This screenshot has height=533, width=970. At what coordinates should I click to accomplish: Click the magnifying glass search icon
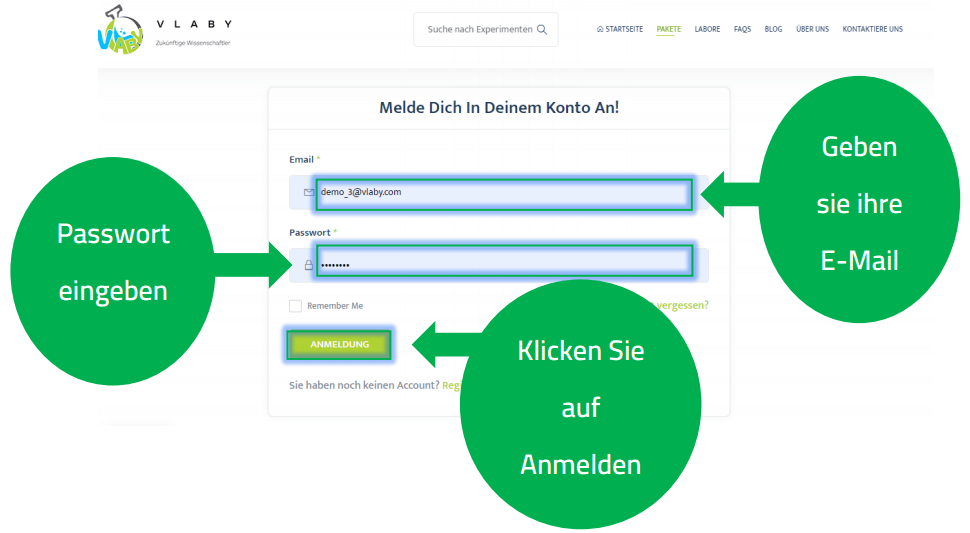(542, 30)
